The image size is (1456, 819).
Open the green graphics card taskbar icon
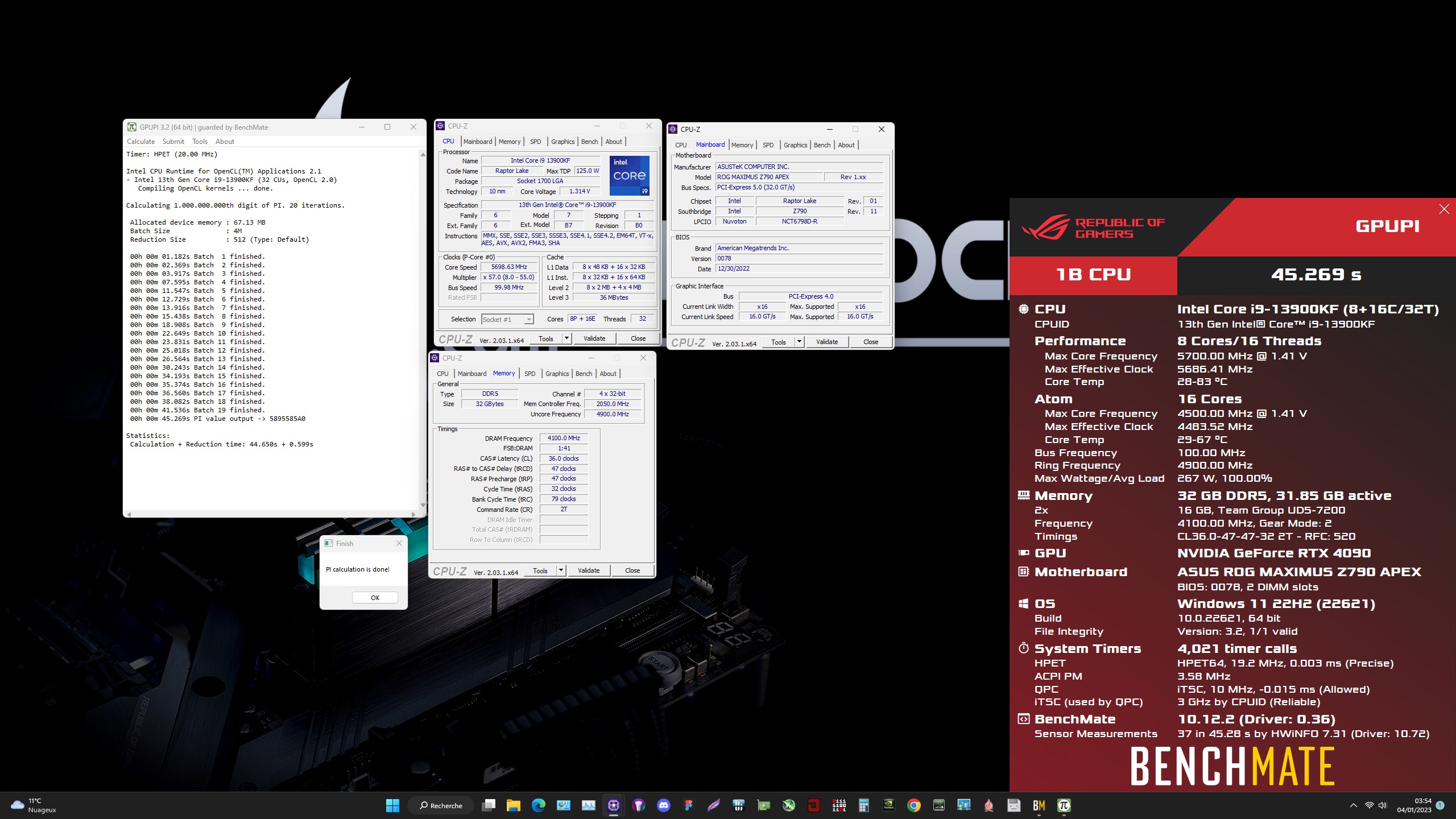coord(764,805)
